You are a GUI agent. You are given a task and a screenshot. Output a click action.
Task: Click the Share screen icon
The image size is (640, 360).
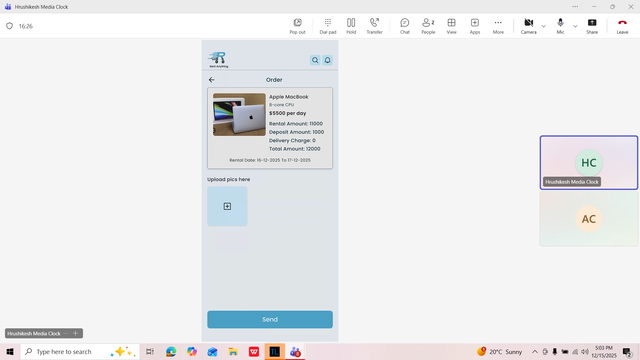[592, 26]
